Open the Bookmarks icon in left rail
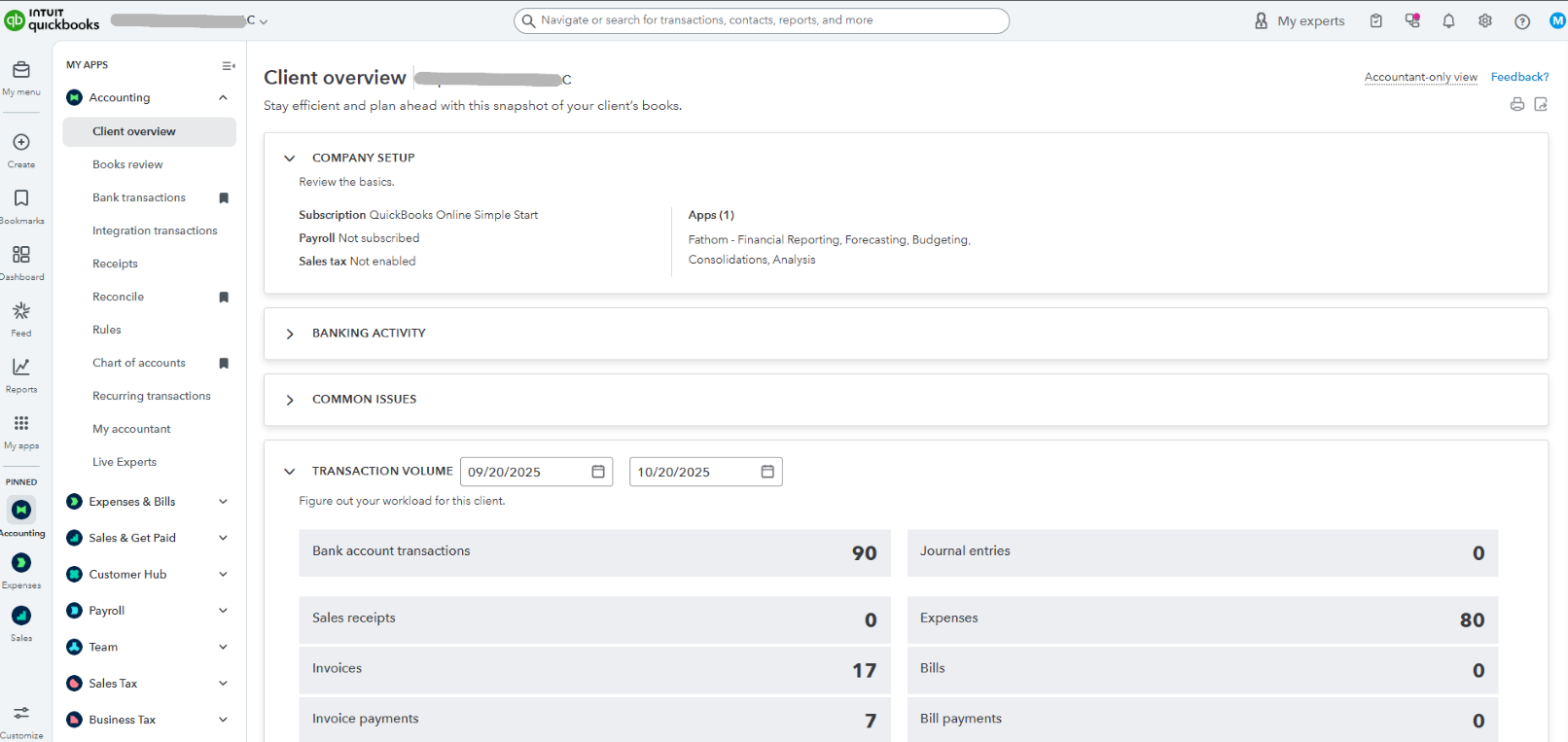Screen dimensions: 1568x742 coord(21,198)
